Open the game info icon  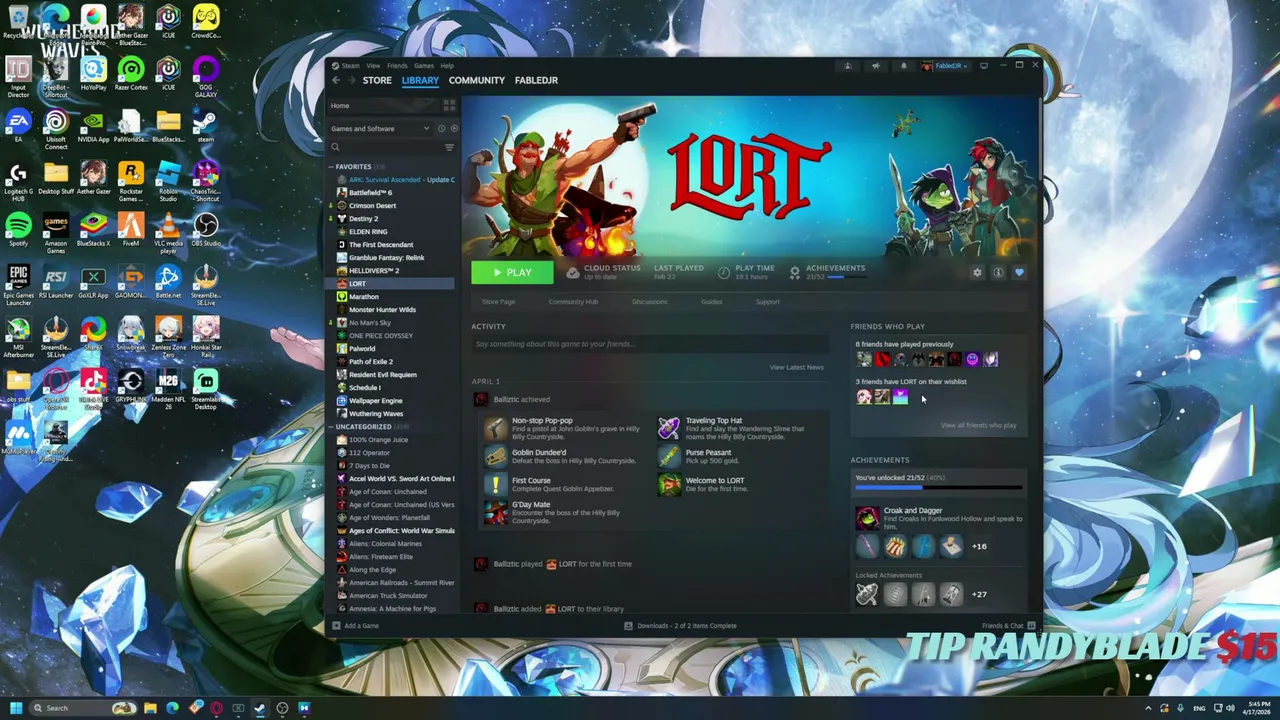(x=998, y=272)
